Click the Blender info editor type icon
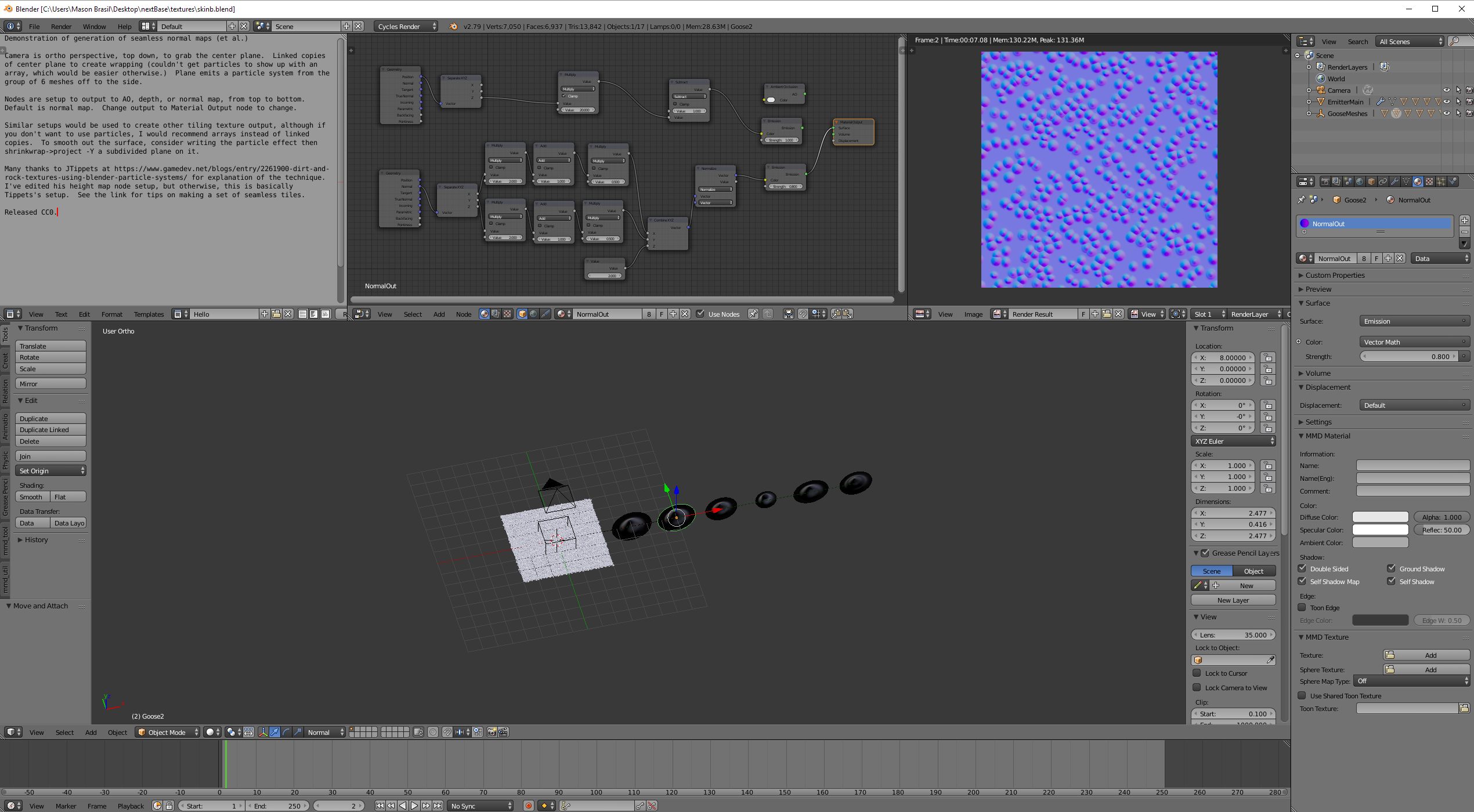 13,26
